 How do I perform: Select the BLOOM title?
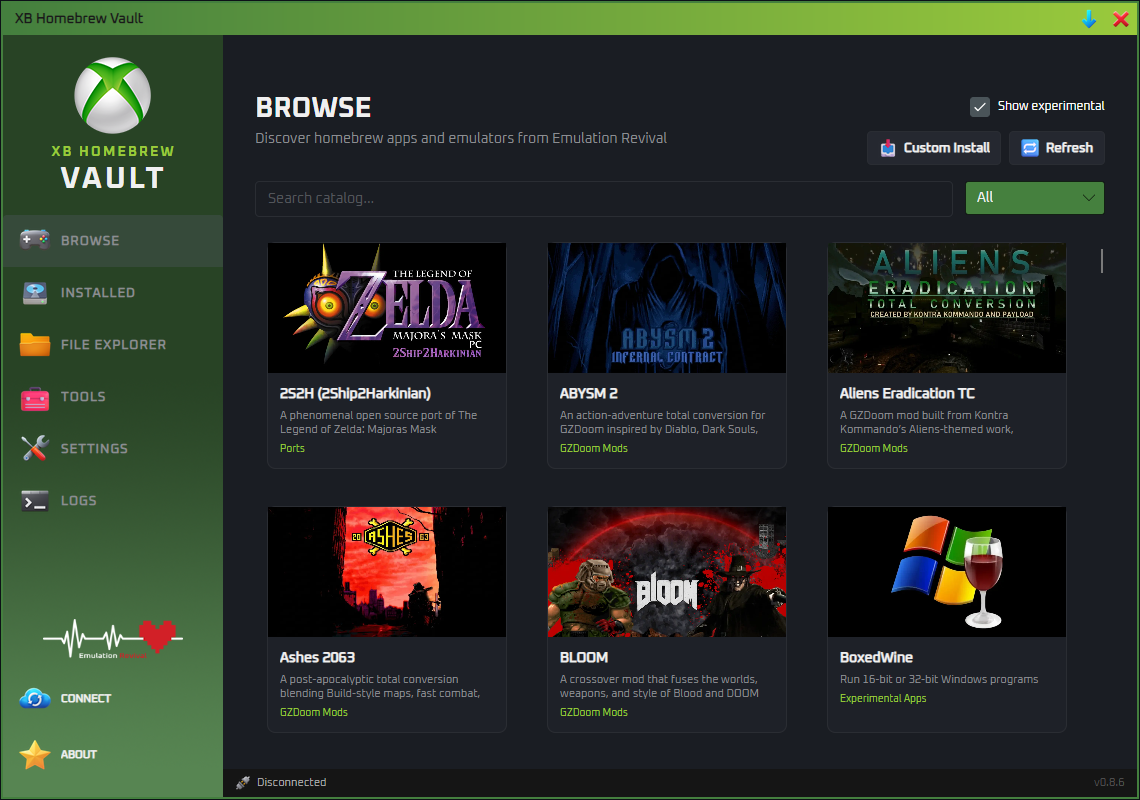point(584,657)
